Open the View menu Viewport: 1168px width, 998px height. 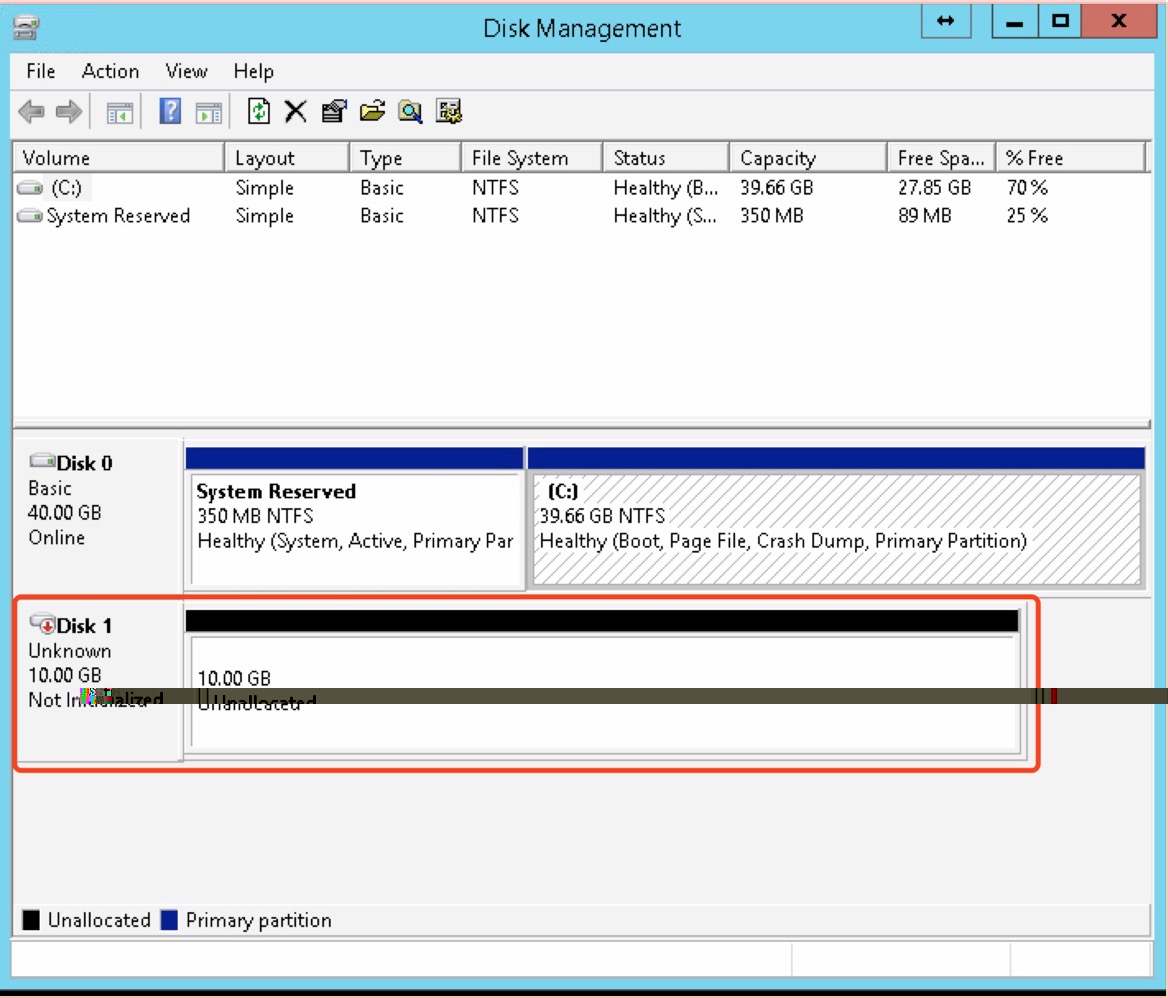tap(186, 71)
